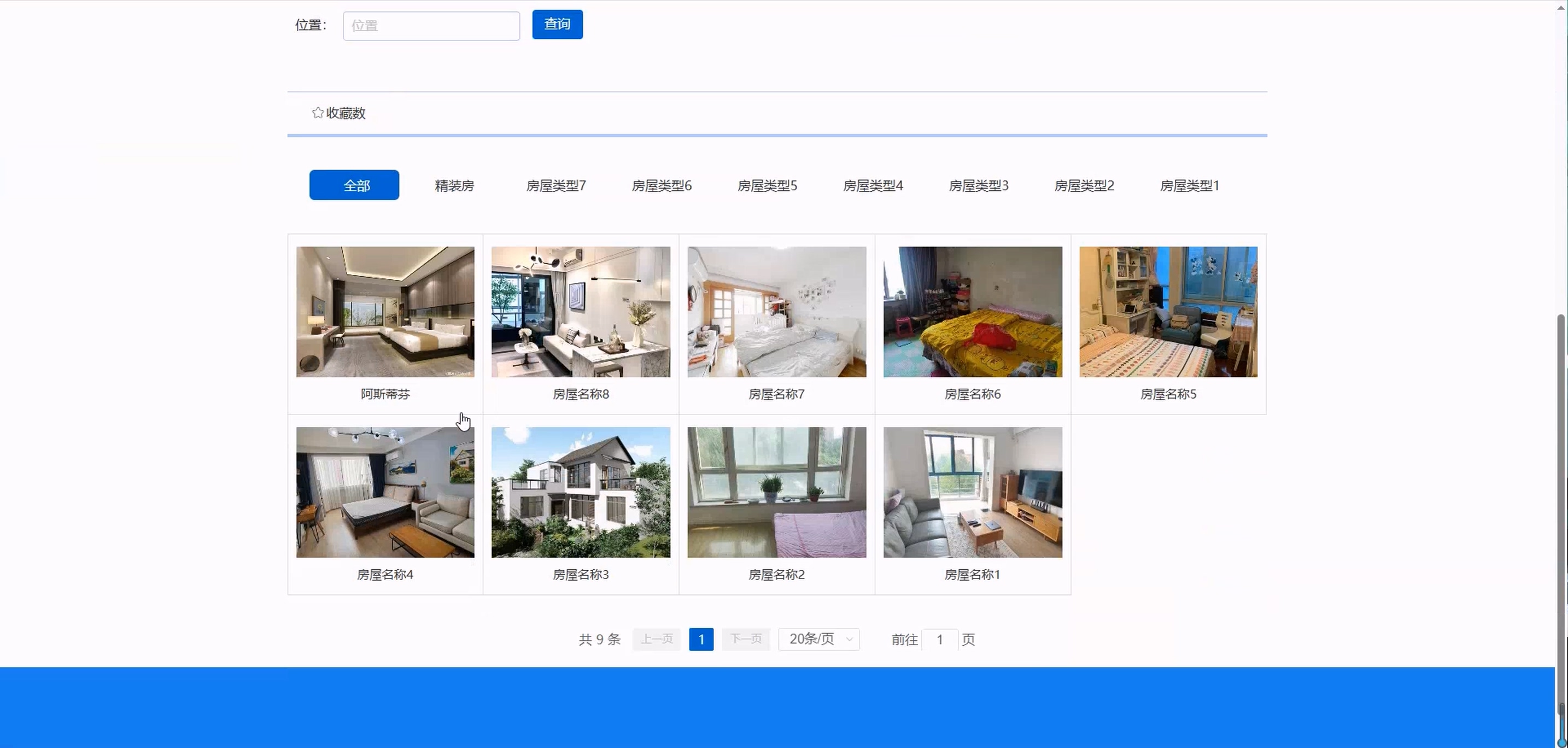Click the star icon beside 收藏数

(317, 113)
